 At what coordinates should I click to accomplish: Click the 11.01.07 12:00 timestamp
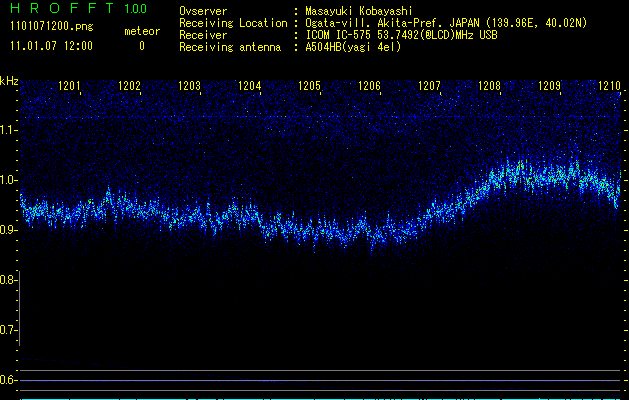coord(50,46)
